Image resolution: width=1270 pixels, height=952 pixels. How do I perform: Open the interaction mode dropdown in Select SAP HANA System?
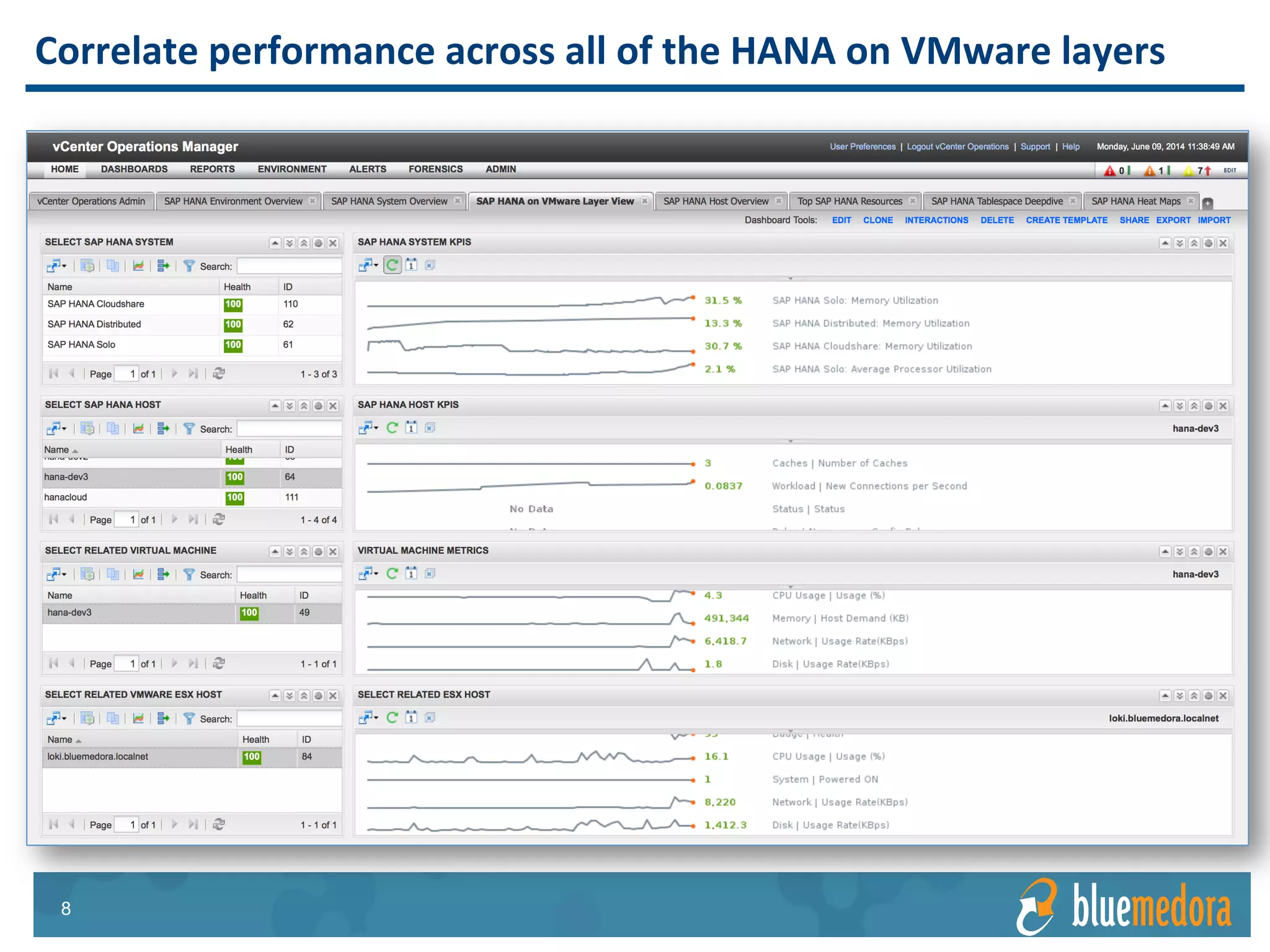(x=56, y=266)
